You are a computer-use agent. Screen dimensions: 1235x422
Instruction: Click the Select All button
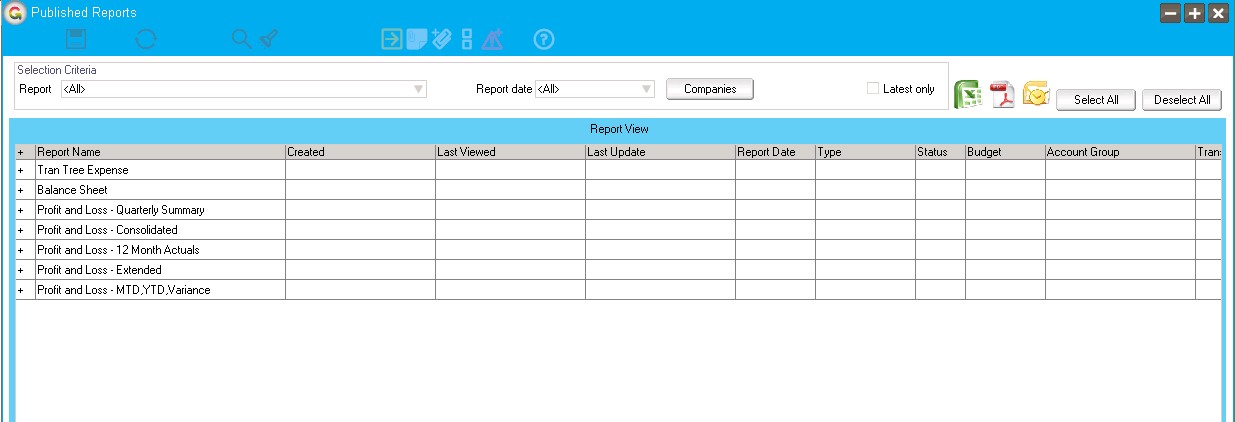click(x=1096, y=100)
